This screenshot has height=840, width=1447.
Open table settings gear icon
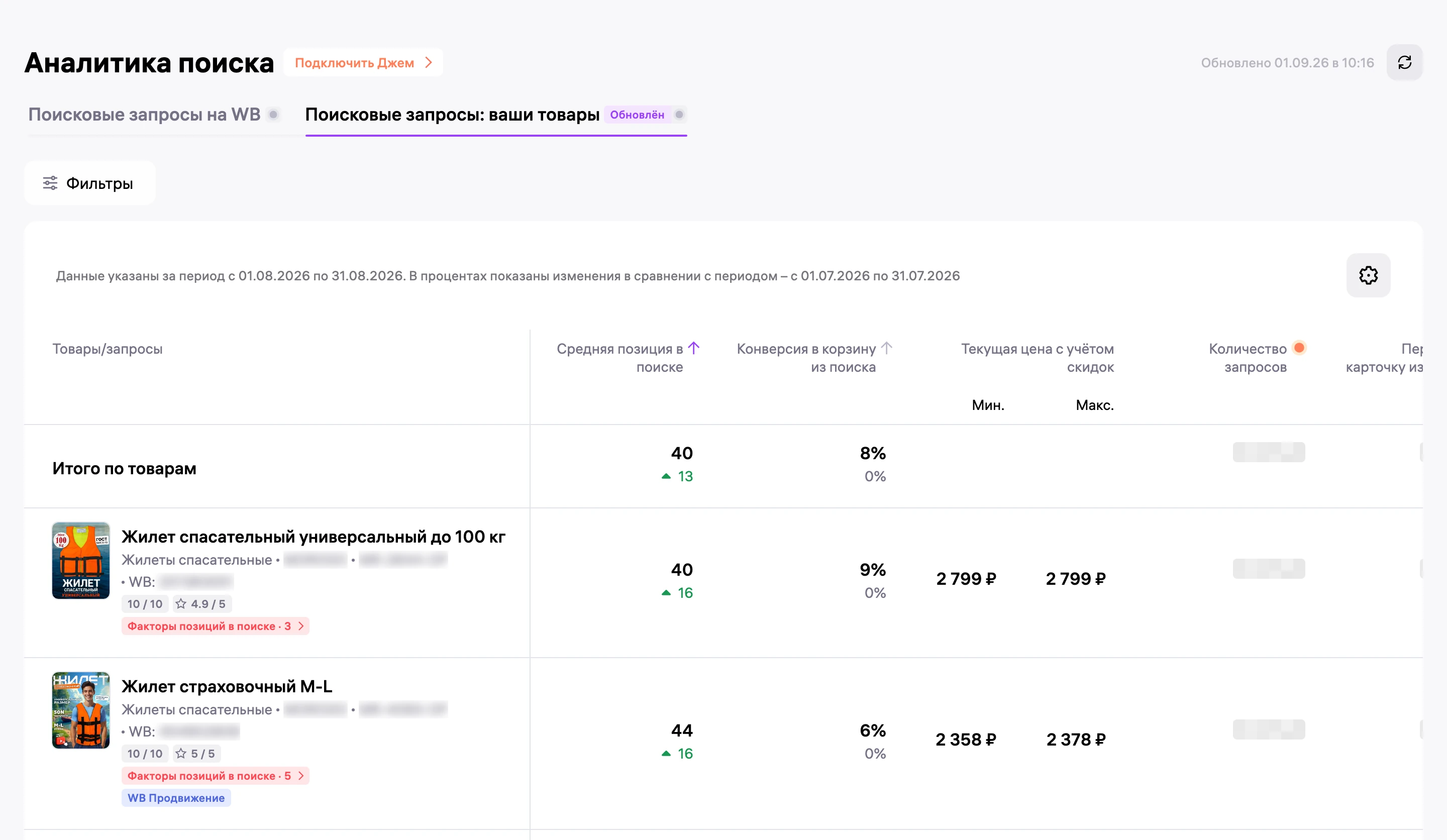point(1368,275)
